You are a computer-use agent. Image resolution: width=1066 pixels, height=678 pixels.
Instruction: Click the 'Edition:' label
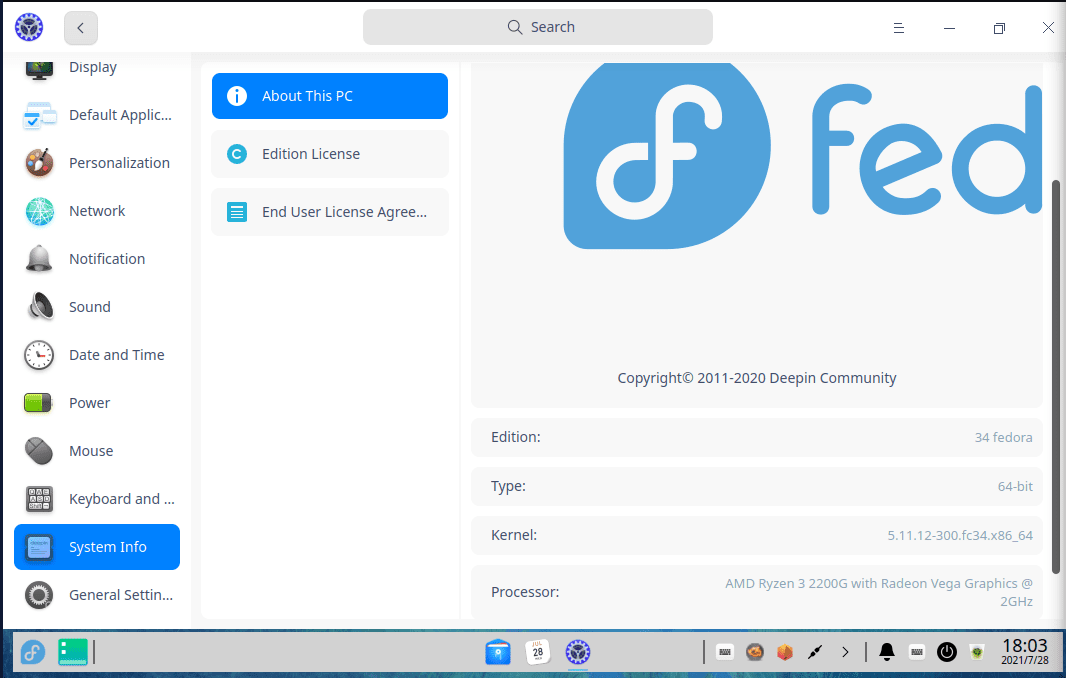[515, 437]
